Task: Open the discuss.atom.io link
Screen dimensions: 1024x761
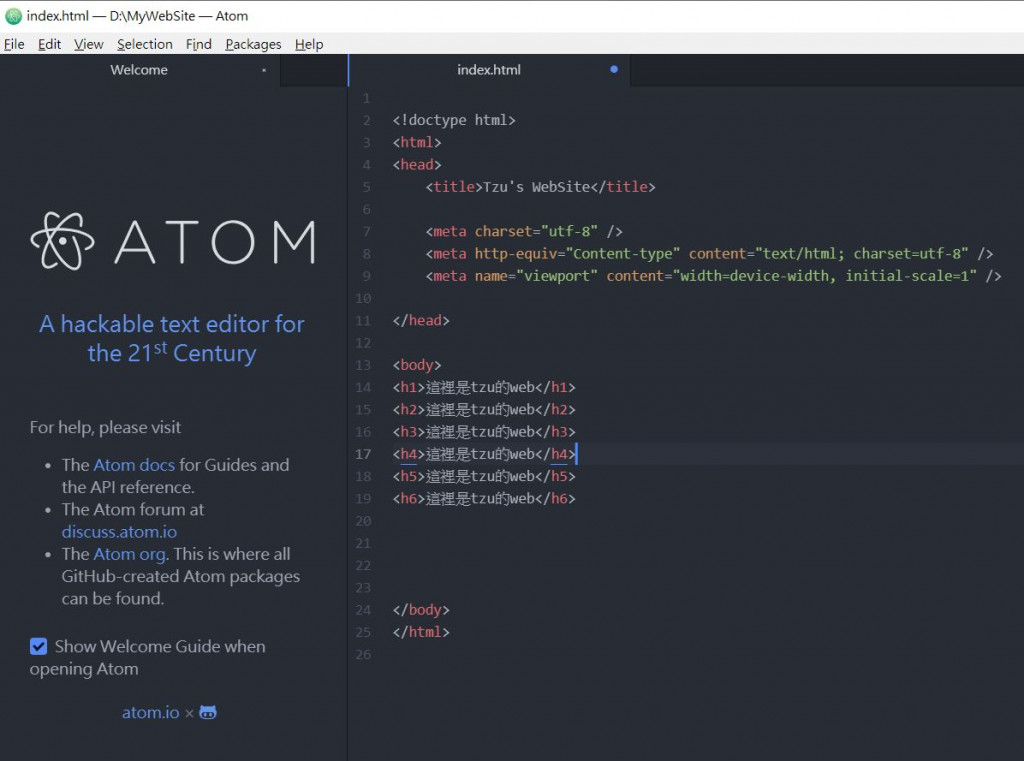Action: click(x=120, y=532)
